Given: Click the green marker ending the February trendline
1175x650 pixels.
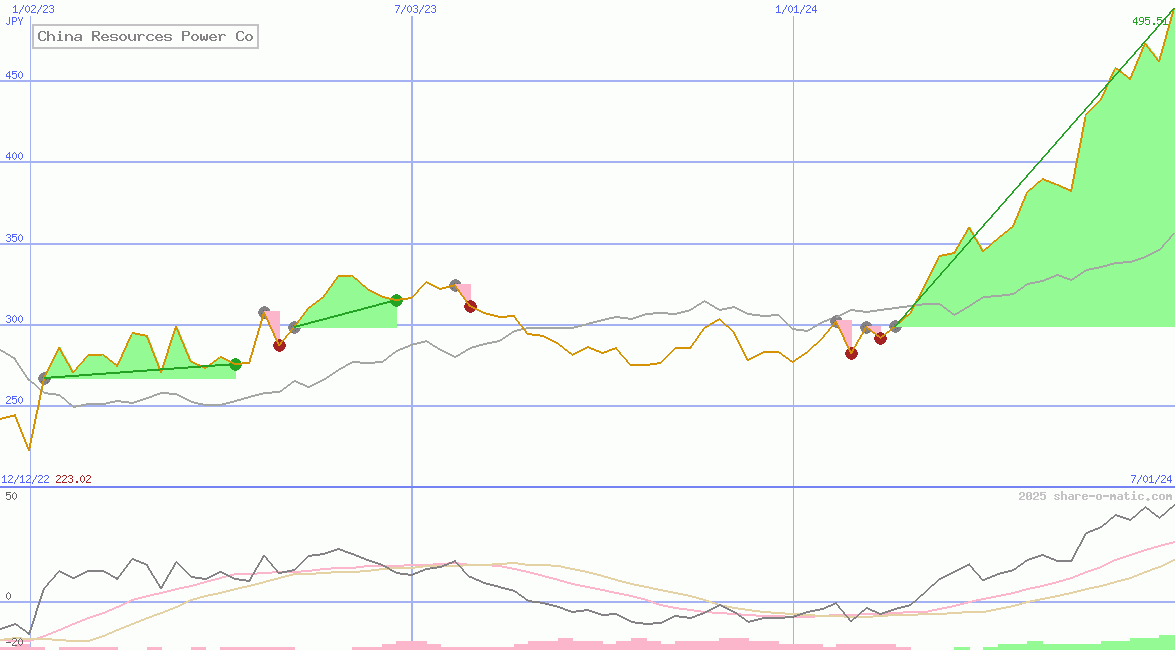Looking at the screenshot, I should (234, 364).
